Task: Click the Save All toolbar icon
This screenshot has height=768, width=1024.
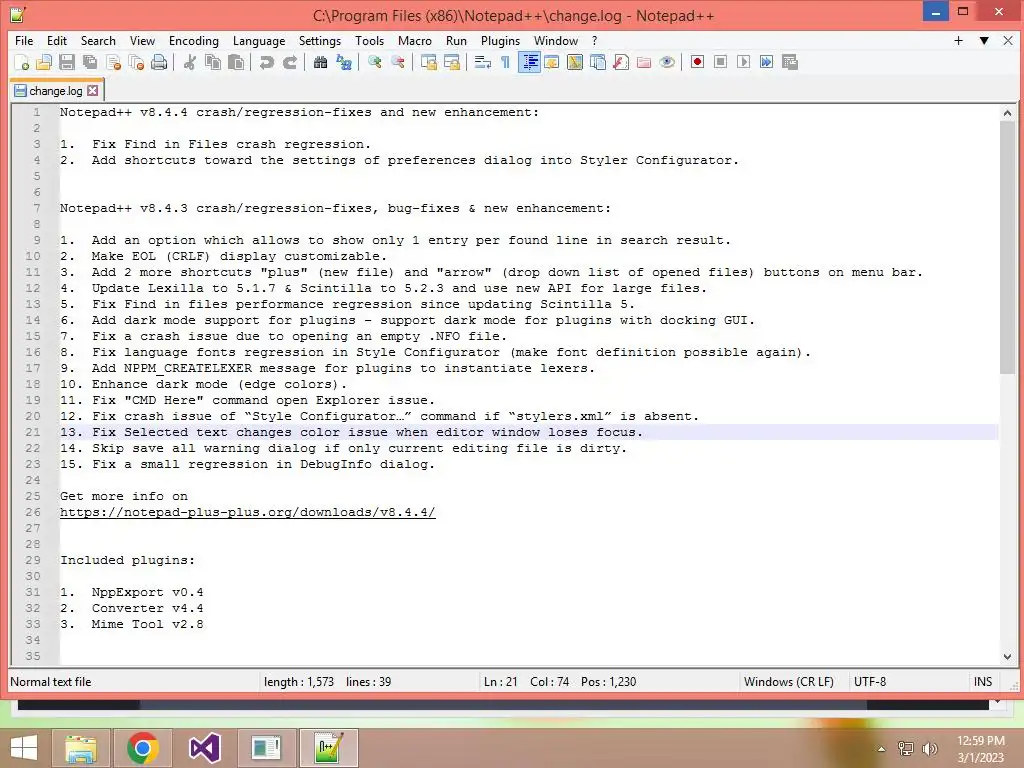Action: (x=90, y=62)
